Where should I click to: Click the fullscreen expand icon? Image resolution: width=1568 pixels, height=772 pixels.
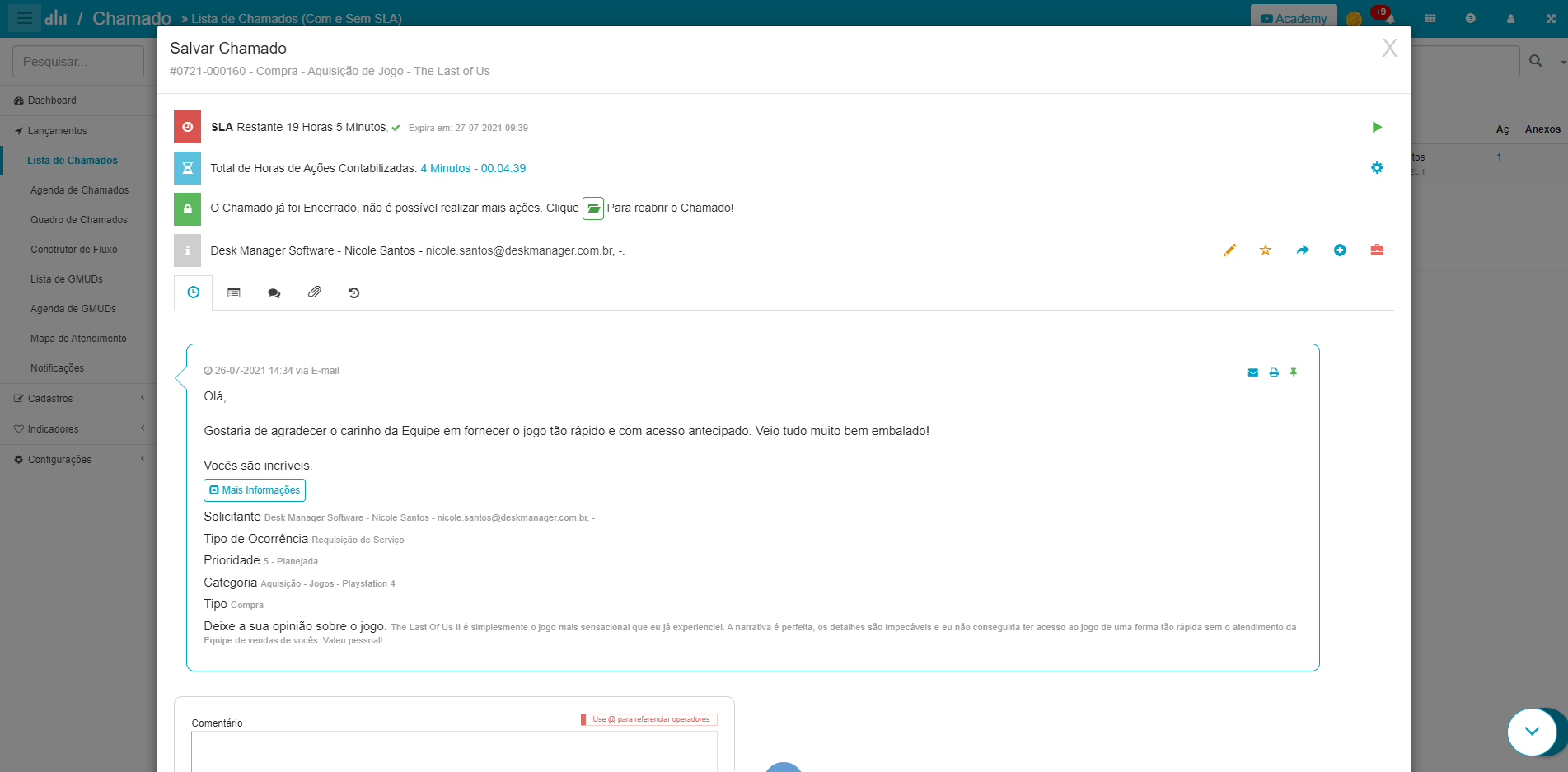1551,18
